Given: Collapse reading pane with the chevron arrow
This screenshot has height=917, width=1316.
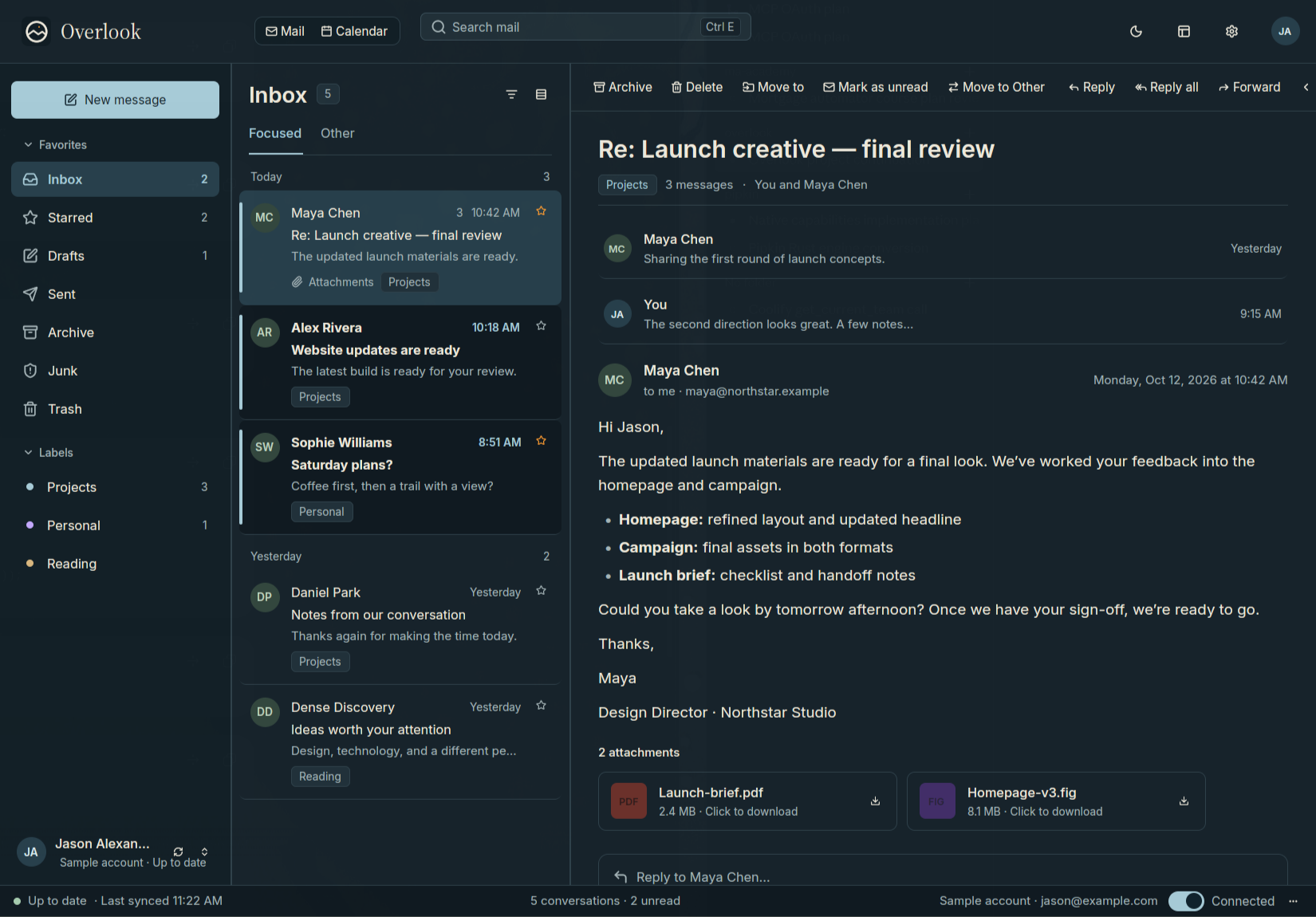Looking at the screenshot, I should coord(1306,87).
